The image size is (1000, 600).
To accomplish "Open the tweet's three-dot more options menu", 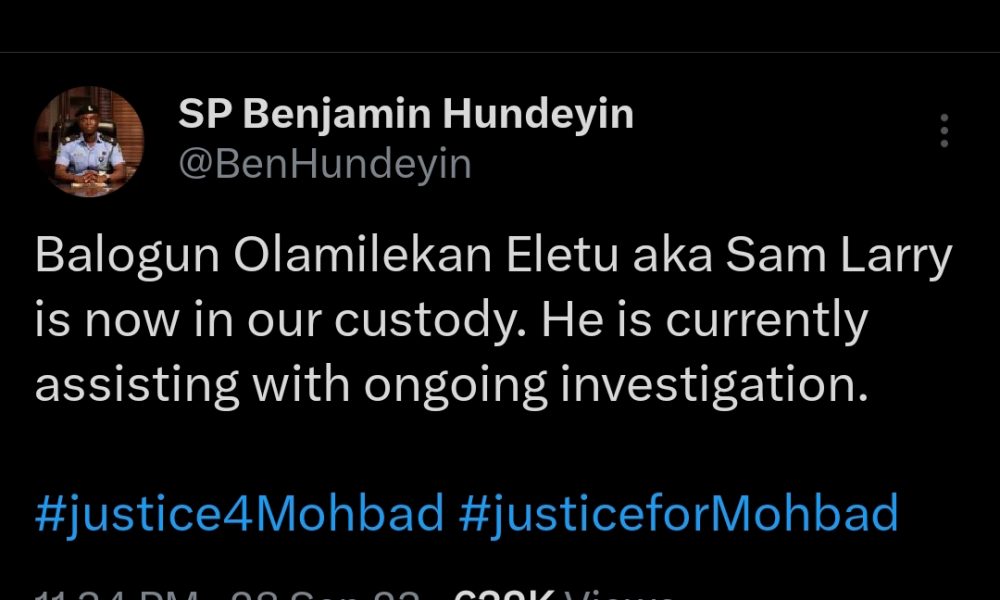I will (x=944, y=131).
